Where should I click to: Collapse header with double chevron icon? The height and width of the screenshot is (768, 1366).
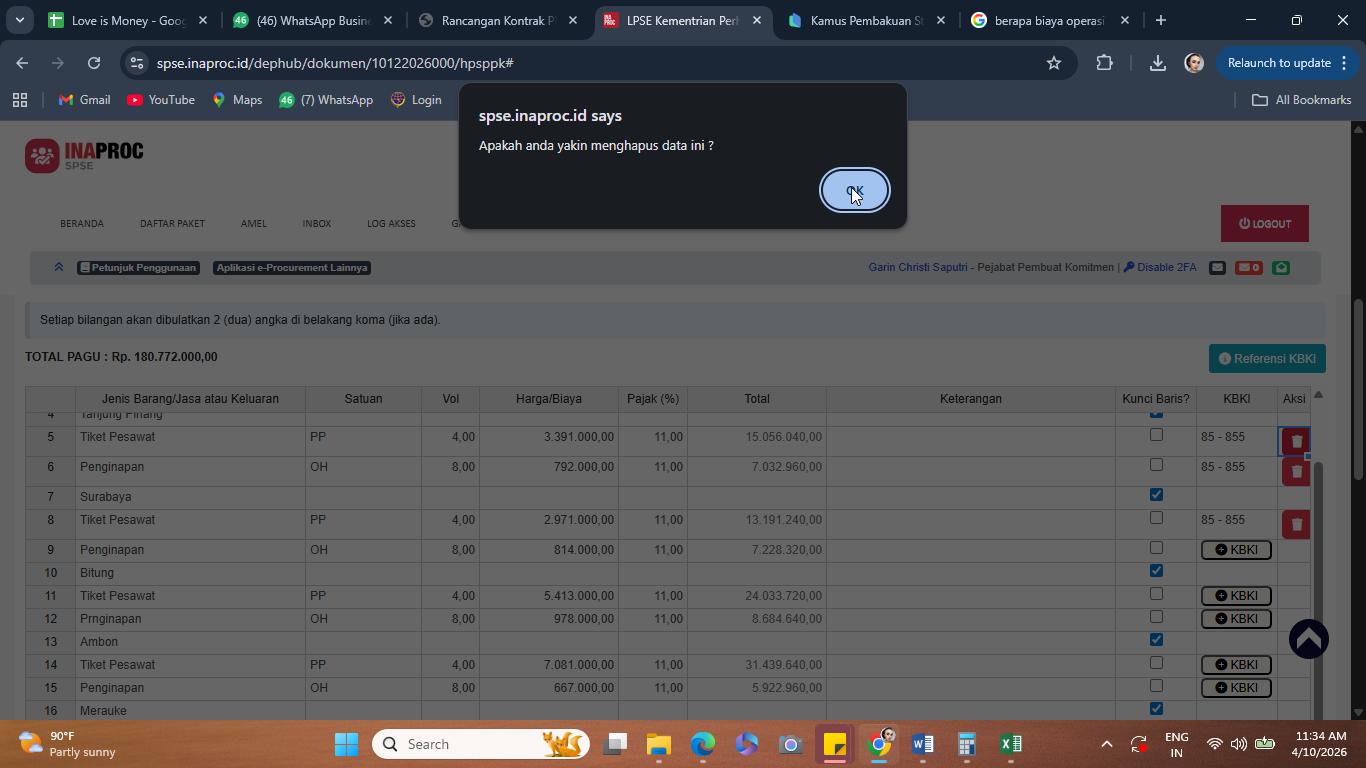coord(59,267)
